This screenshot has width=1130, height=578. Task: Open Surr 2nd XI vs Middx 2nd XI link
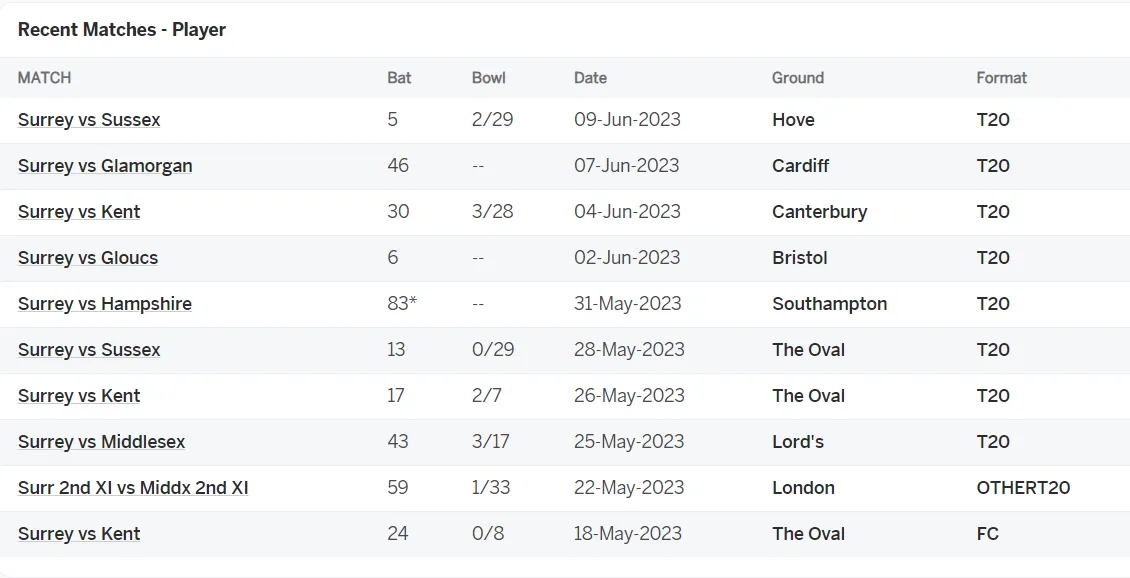pos(133,488)
